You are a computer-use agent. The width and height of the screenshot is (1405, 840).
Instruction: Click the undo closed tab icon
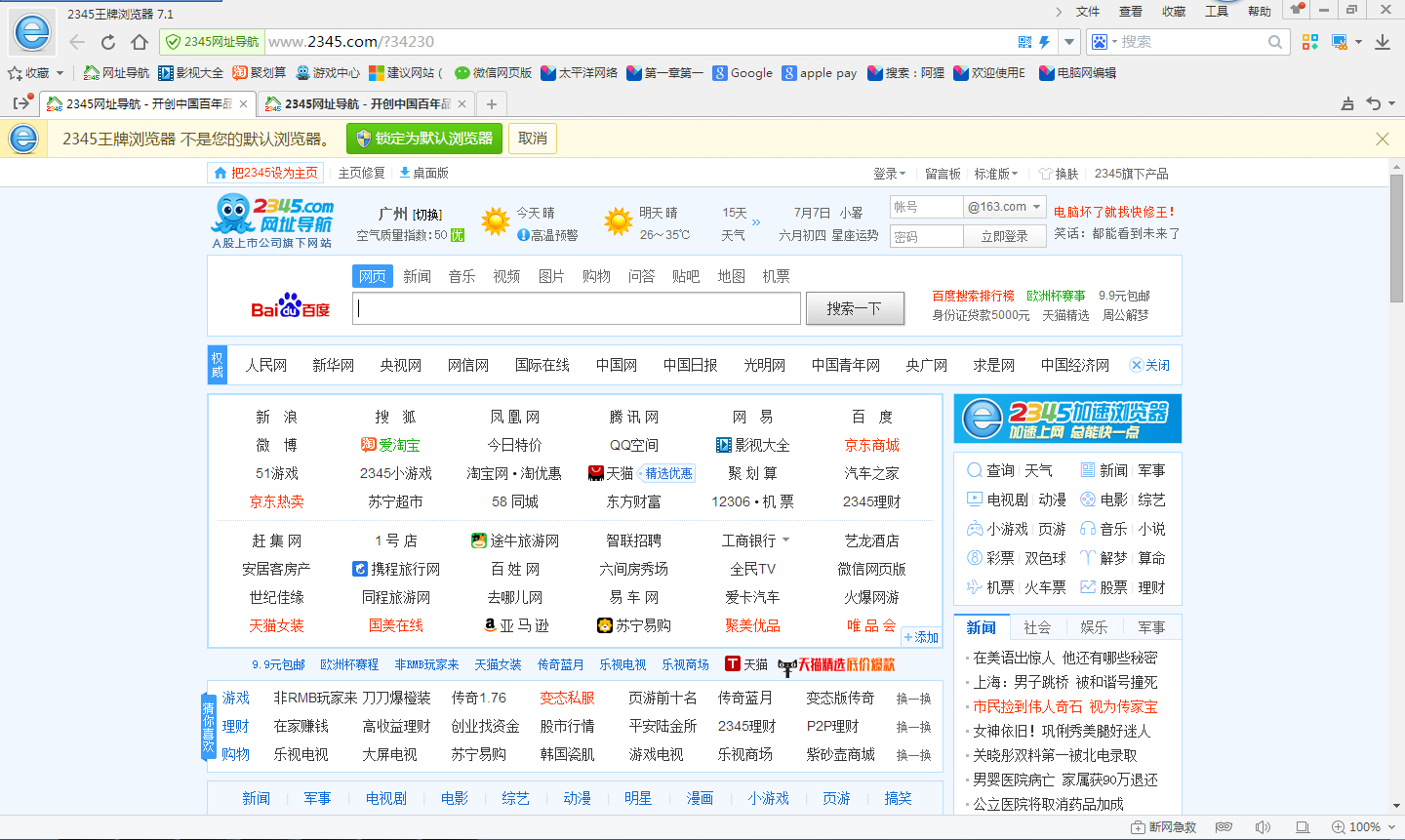pos(1375,103)
